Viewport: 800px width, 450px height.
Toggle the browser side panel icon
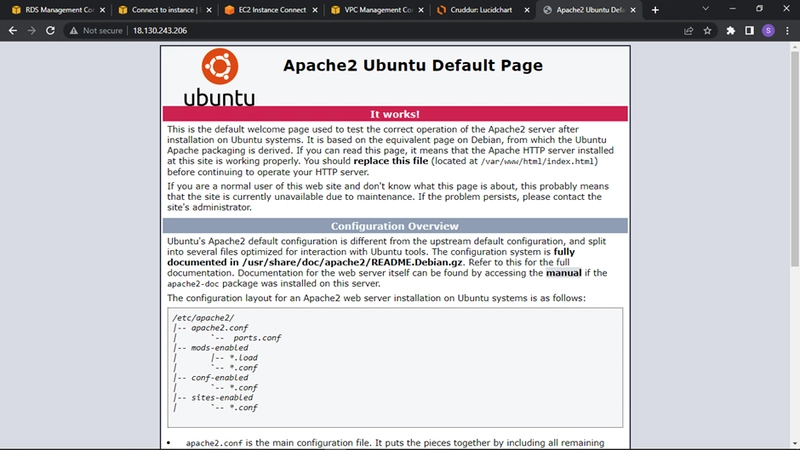click(x=749, y=31)
